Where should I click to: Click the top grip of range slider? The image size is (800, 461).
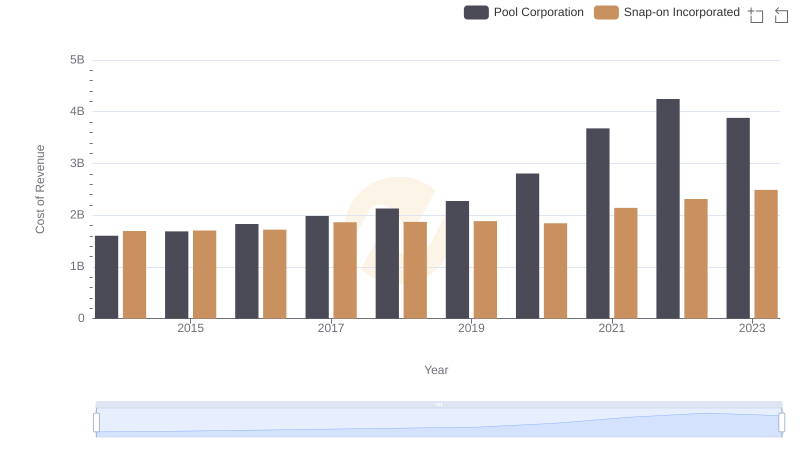point(439,404)
